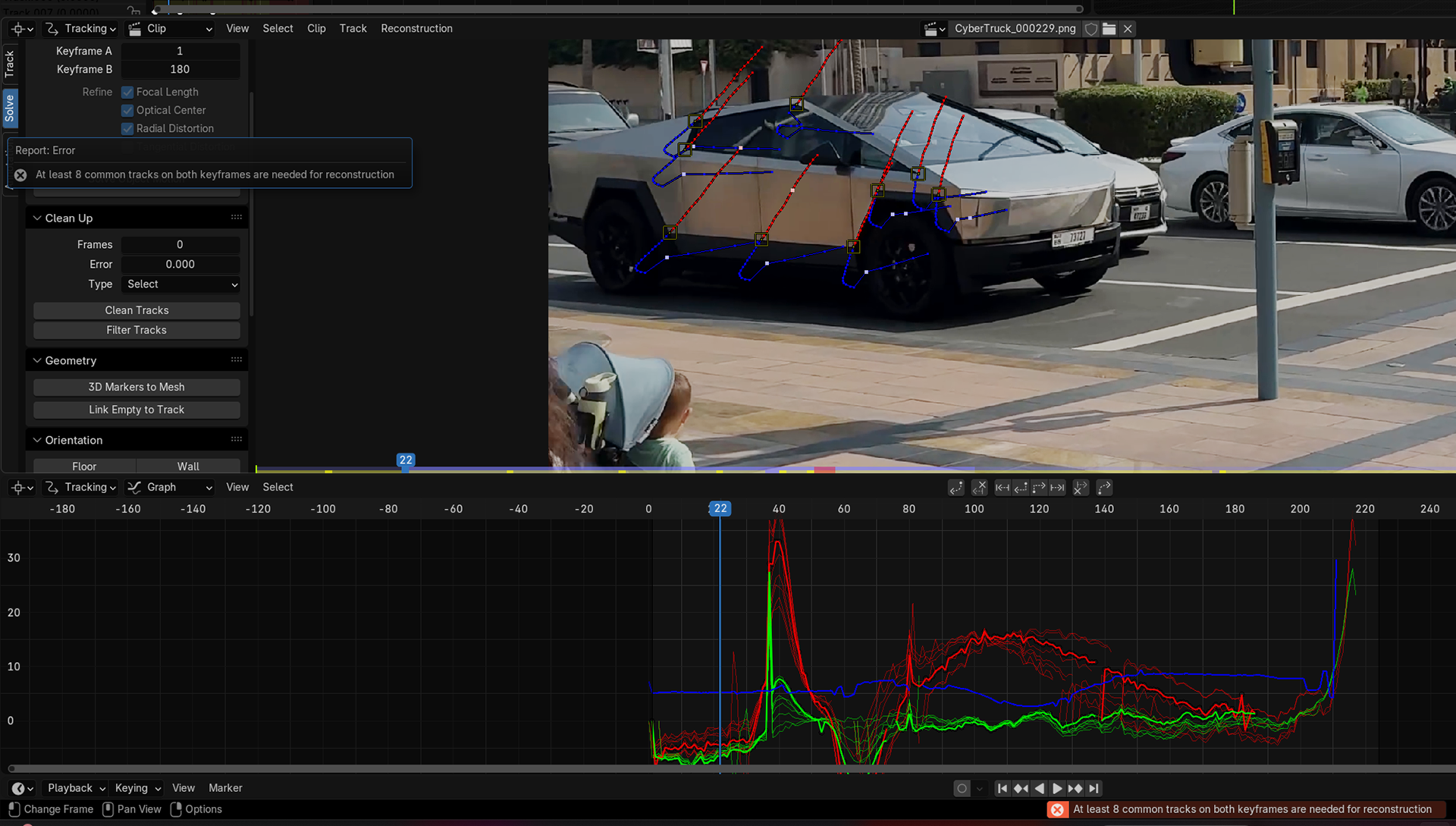This screenshot has height=826, width=1456.
Task: Switch to the Solve sidebar tab
Action: coord(9,108)
